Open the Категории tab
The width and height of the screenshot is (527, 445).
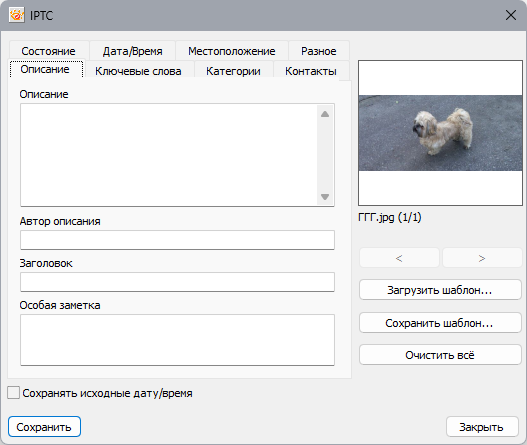click(233, 71)
